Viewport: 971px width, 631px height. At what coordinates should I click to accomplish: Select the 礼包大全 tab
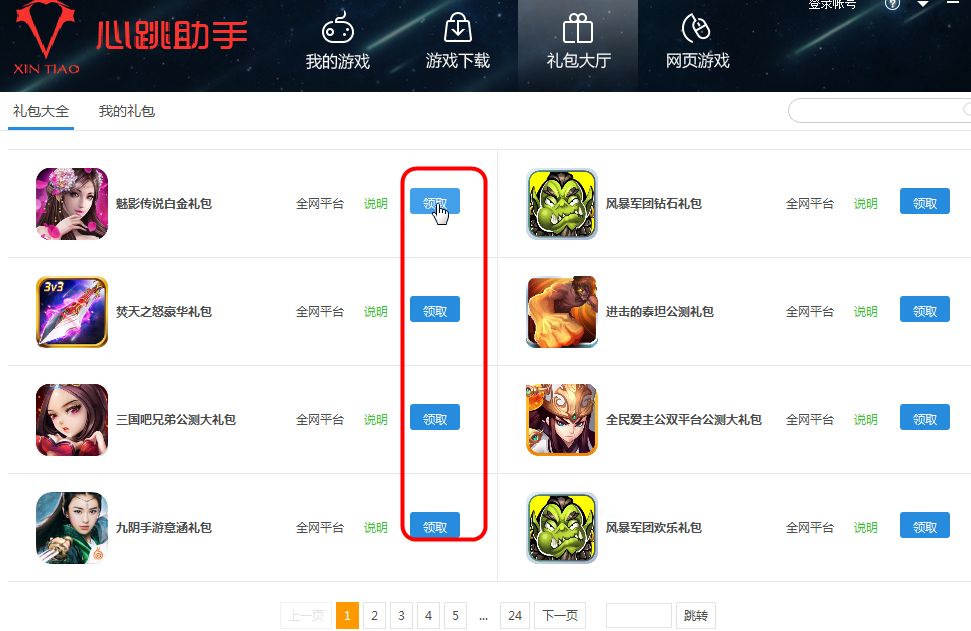click(x=41, y=111)
